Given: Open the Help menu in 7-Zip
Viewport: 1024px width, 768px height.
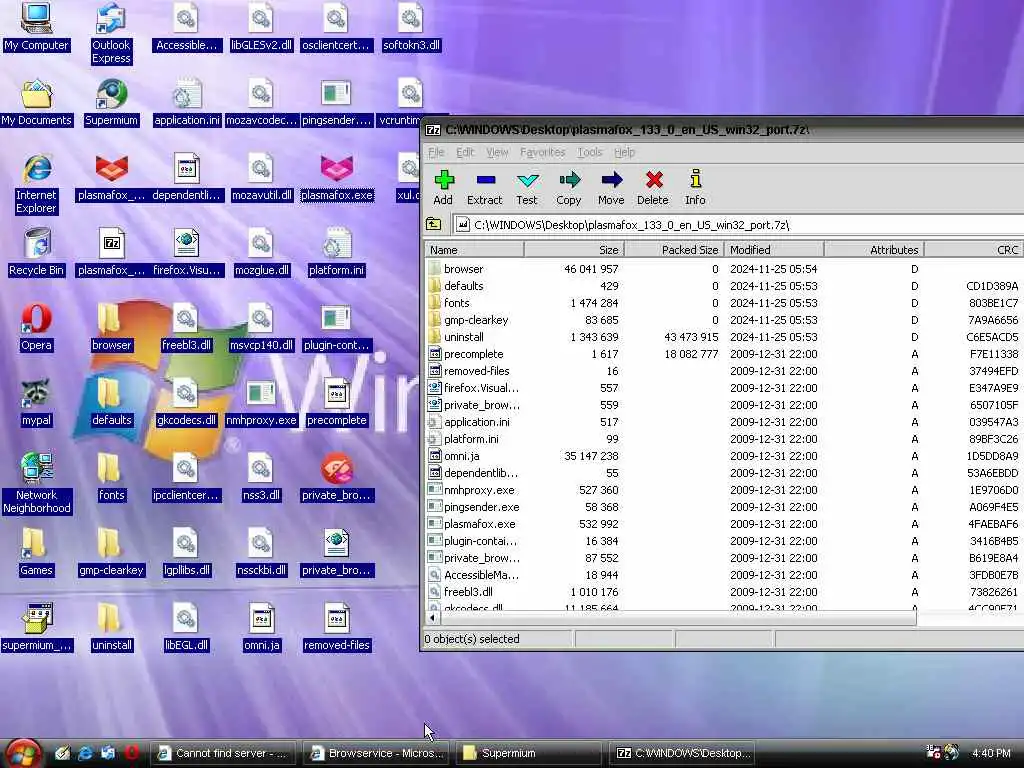Looking at the screenshot, I should point(624,152).
